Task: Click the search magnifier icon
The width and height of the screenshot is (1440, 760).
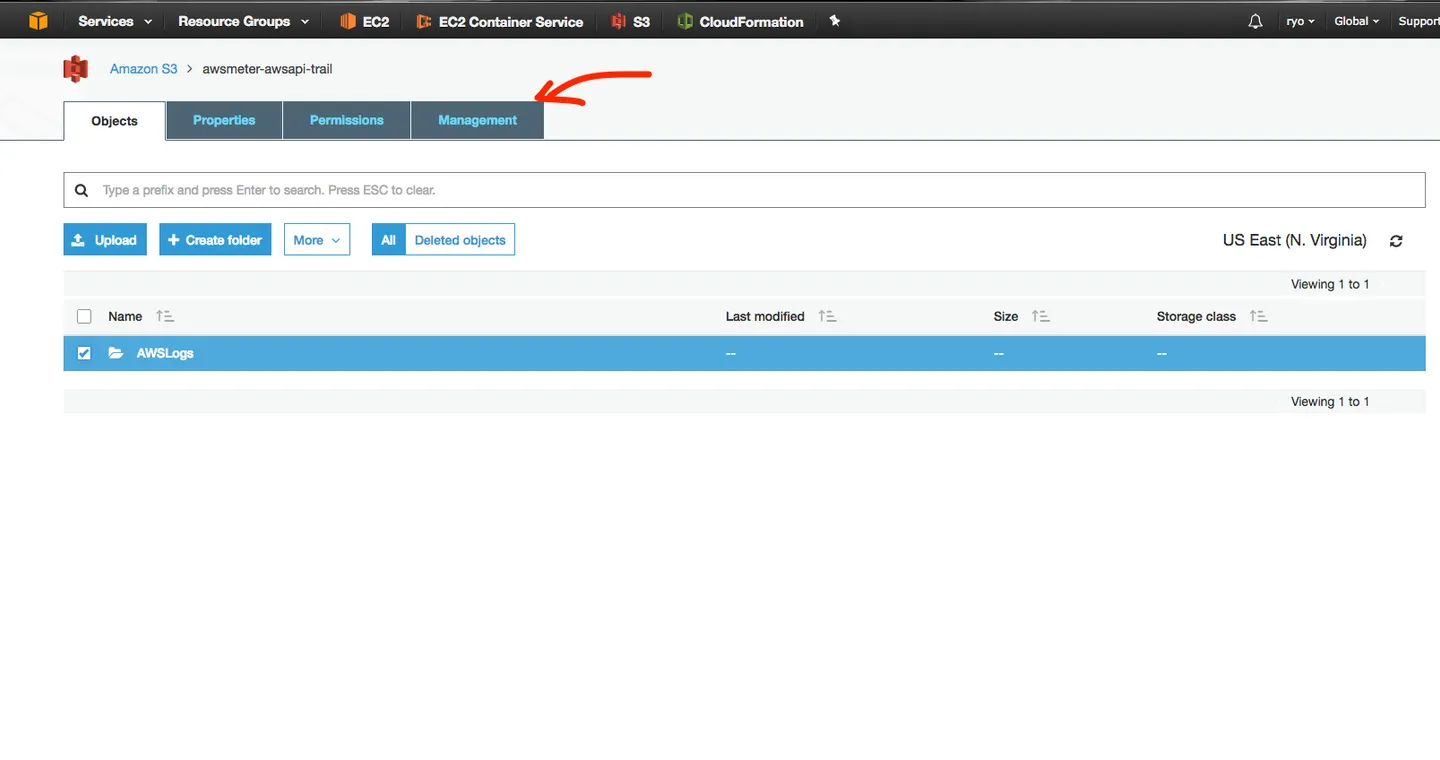Action: [x=82, y=190]
